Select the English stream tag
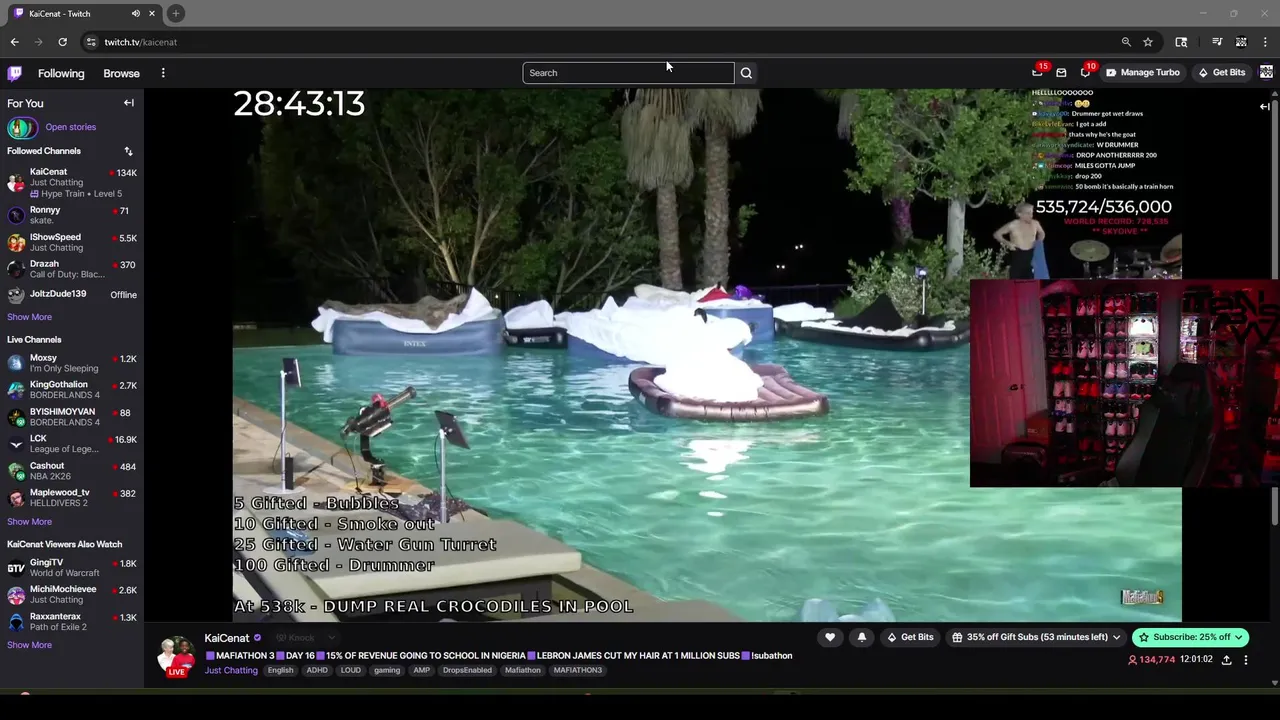Image resolution: width=1280 pixels, height=720 pixels. tap(280, 670)
